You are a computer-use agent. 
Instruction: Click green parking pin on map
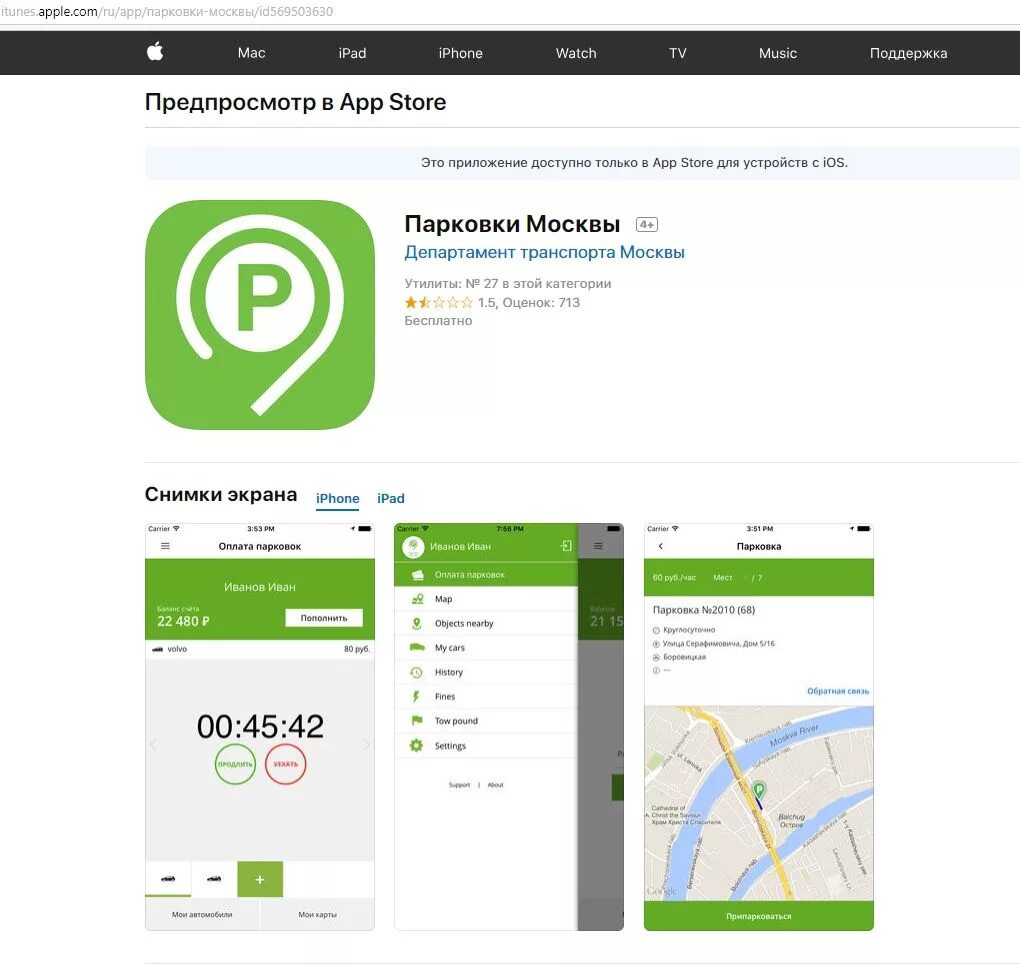coord(758,790)
